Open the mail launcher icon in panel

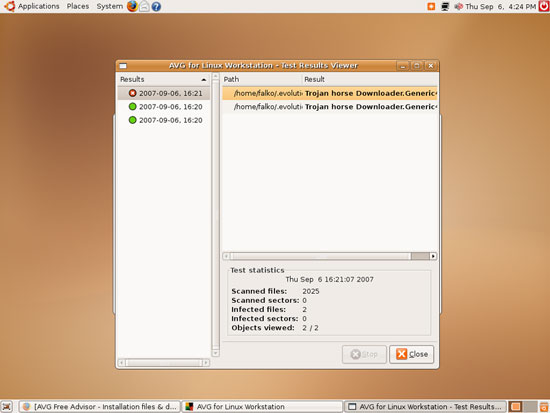[x=144, y=6]
